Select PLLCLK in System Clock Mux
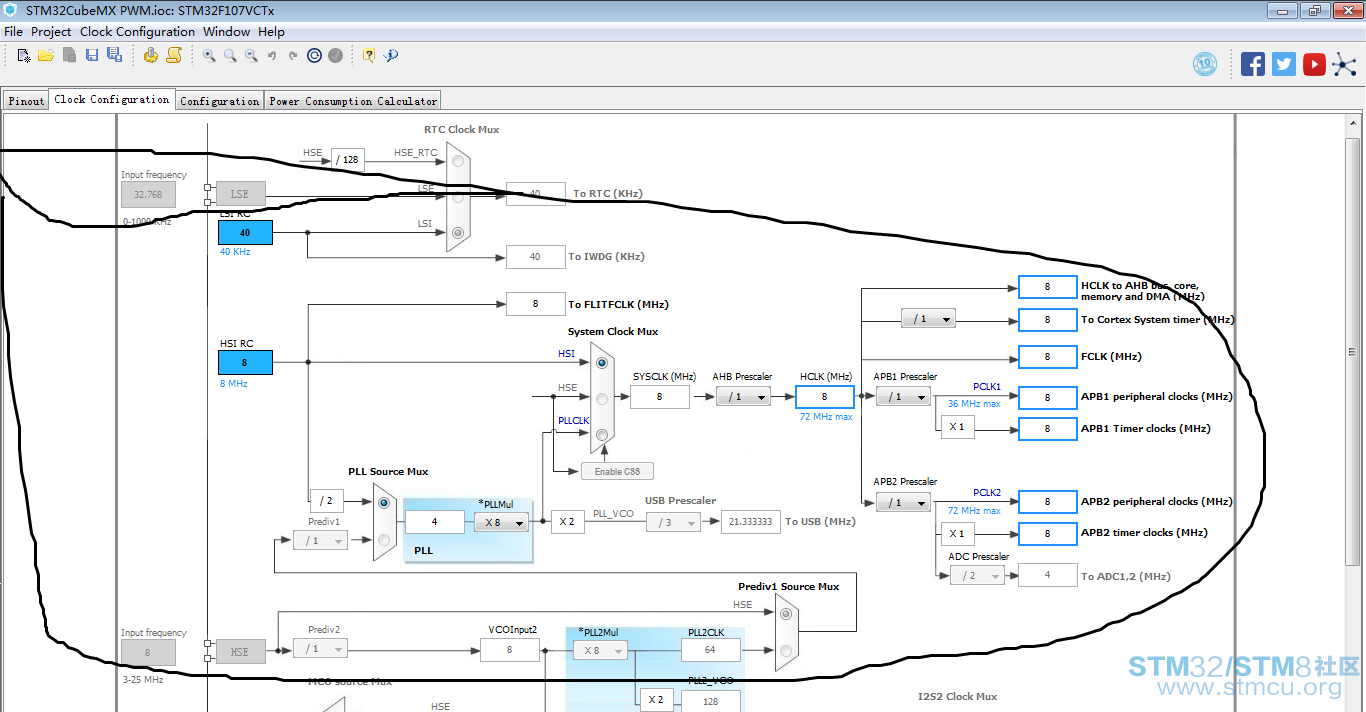 coord(602,433)
